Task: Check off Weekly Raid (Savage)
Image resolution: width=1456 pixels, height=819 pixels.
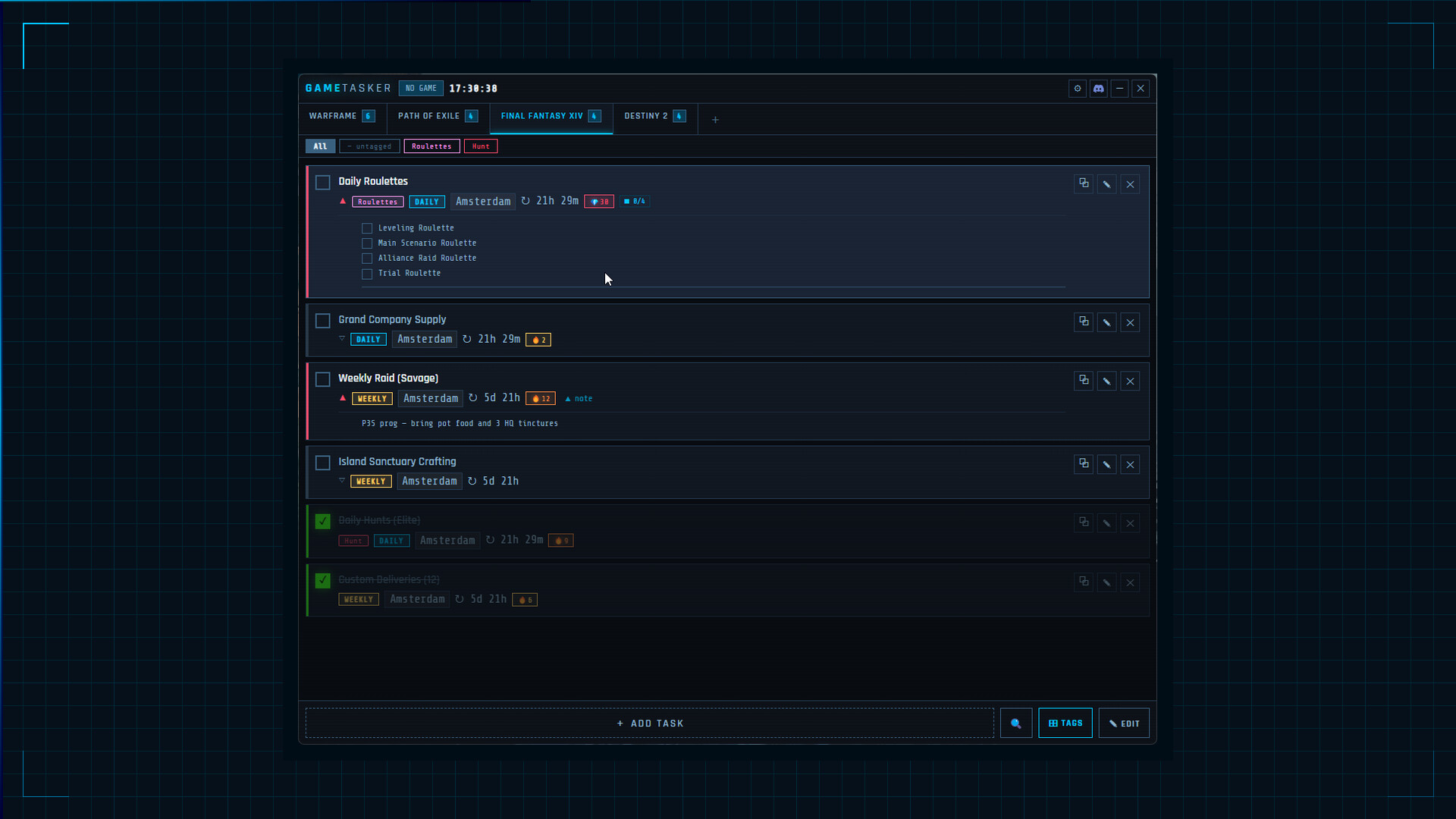Action: (323, 379)
